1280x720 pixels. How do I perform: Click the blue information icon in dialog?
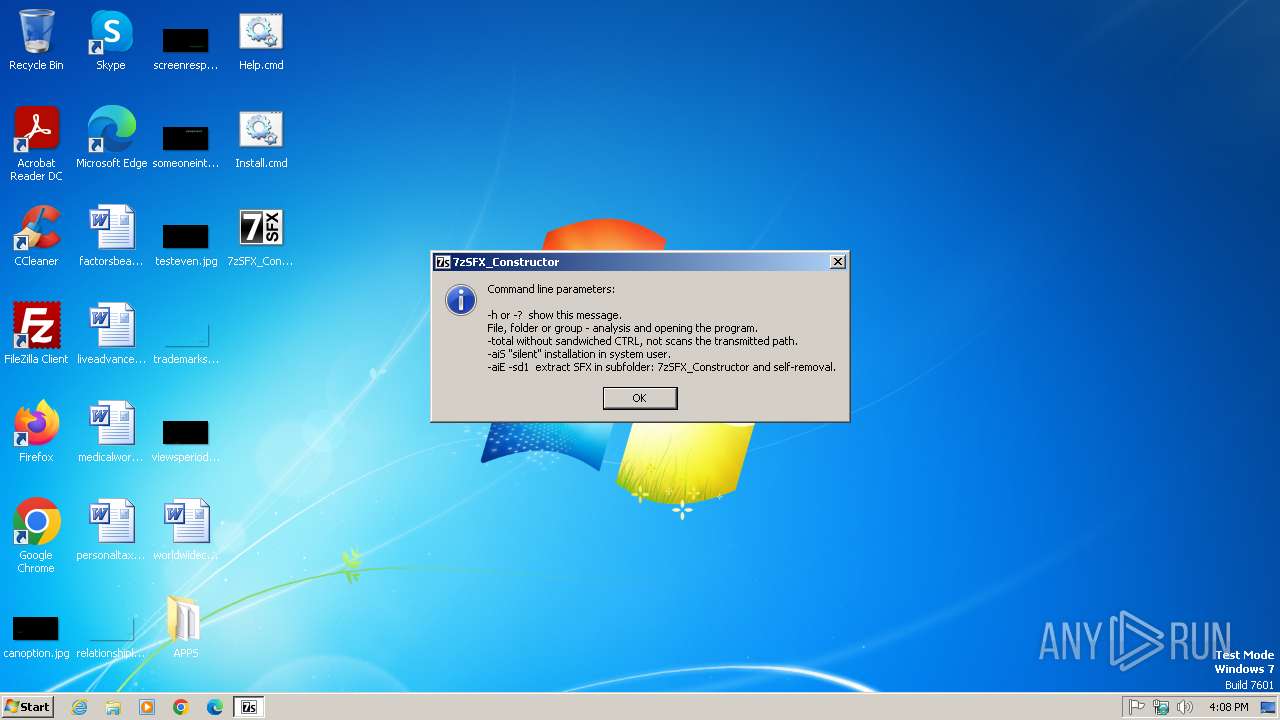click(x=460, y=299)
